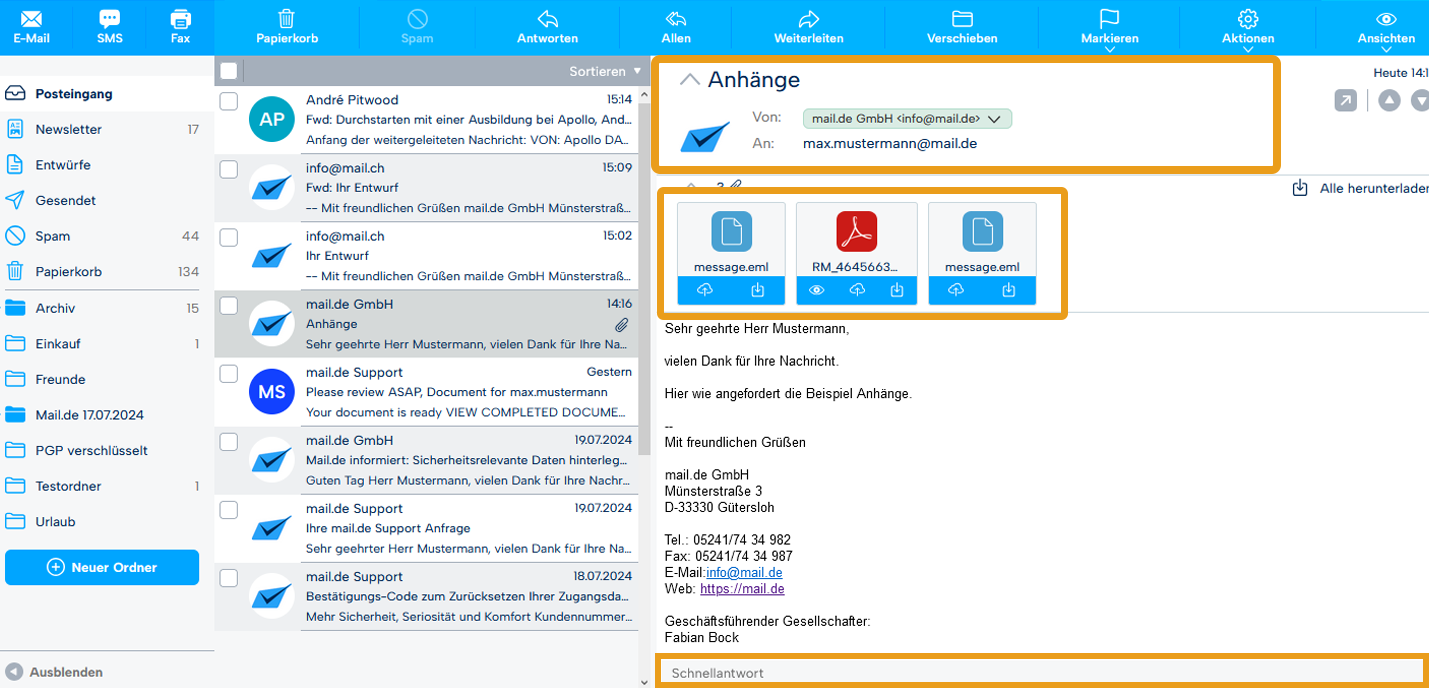
Task: Click the Papierkorb trash icon in toolbar
Action: tap(287, 18)
